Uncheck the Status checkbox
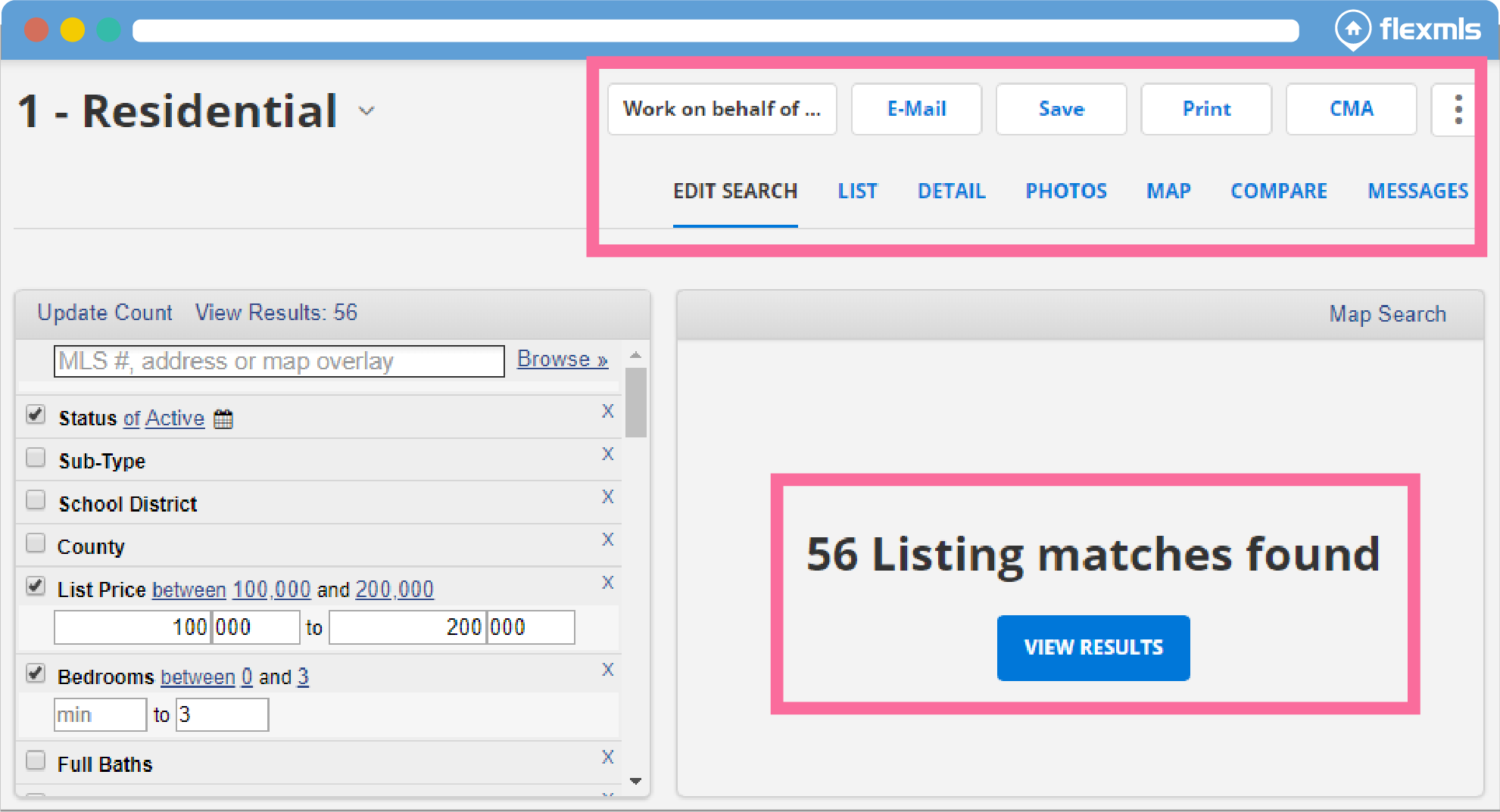This screenshot has height=812, width=1500. [x=36, y=415]
